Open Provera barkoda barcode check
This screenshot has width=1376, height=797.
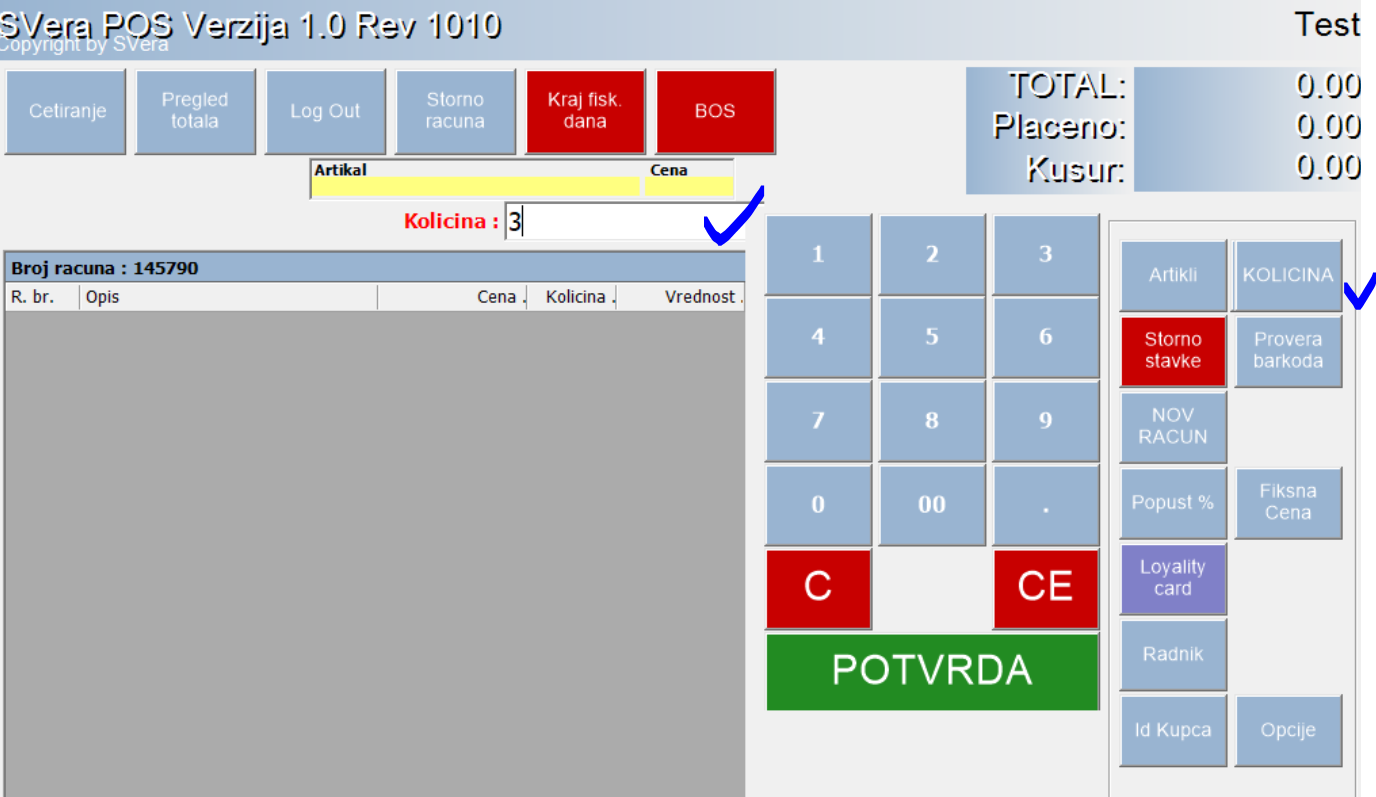[x=1287, y=351]
